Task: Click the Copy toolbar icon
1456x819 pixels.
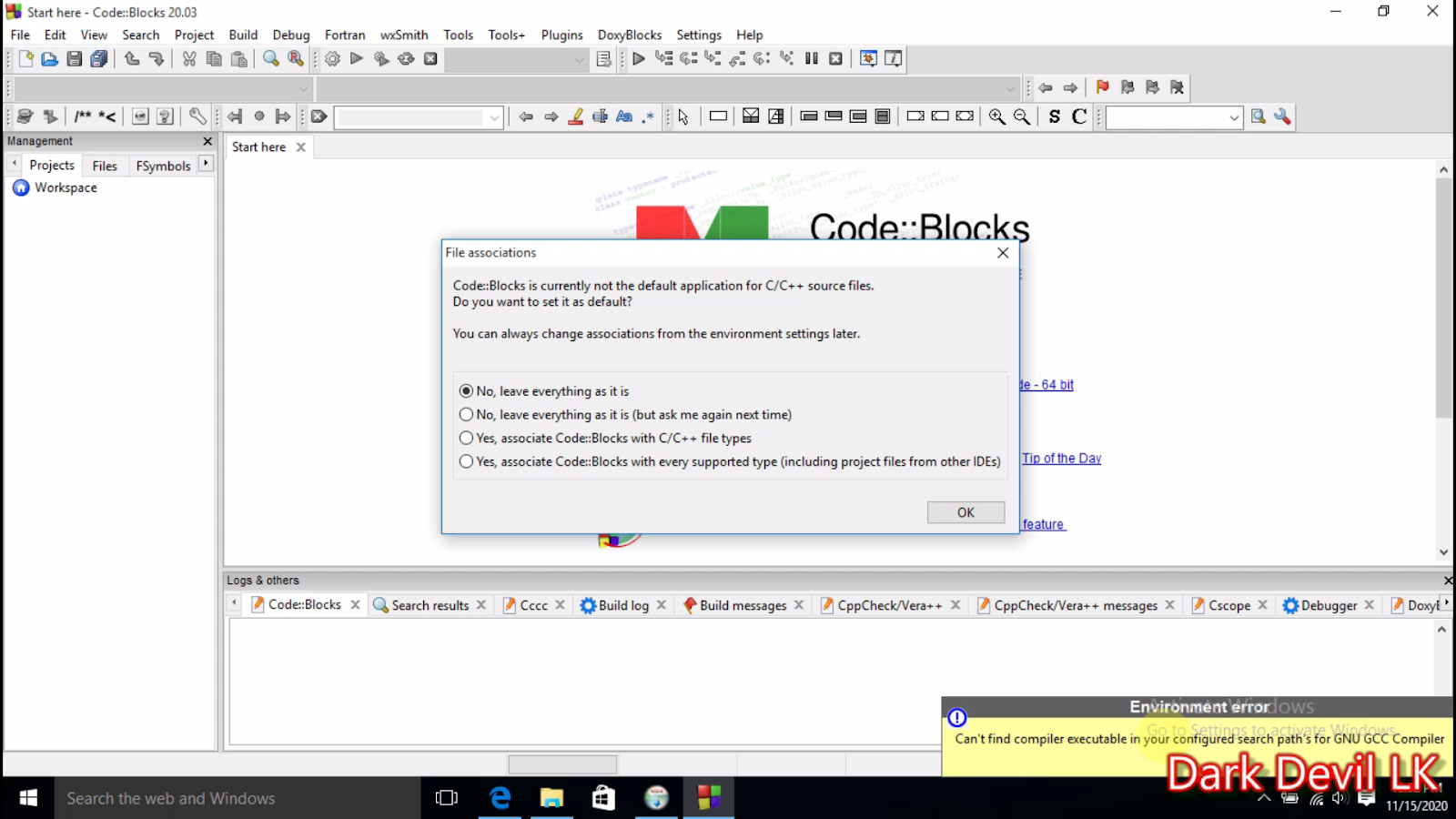Action: (214, 59)
